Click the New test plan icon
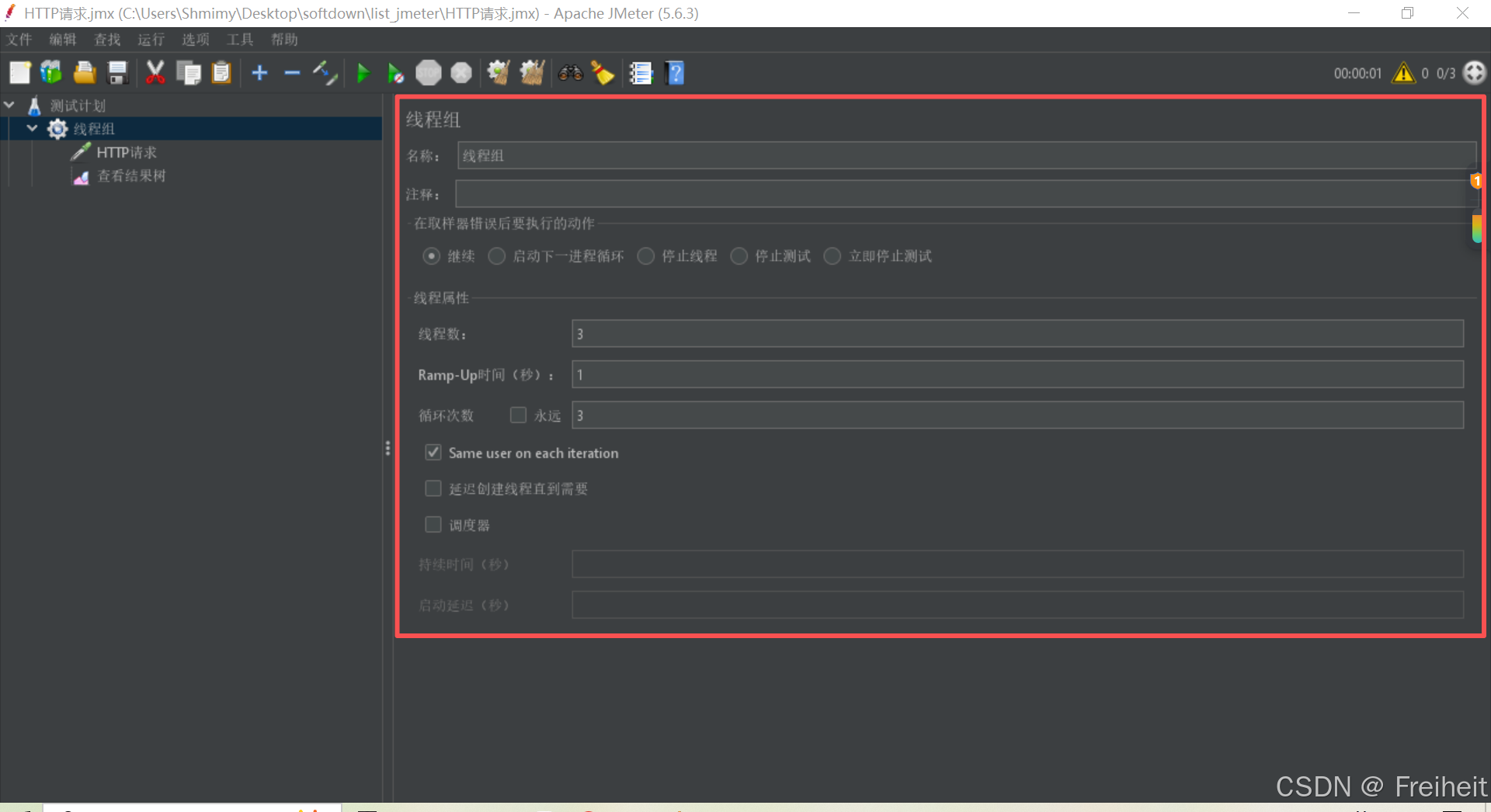 pyautogui.click(x=19, y=73)
